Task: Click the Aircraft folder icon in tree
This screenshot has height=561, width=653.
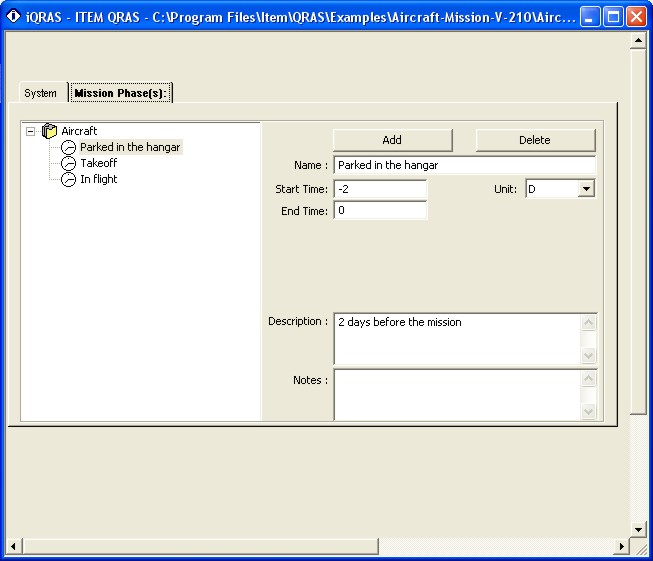Action: point(50,131)
